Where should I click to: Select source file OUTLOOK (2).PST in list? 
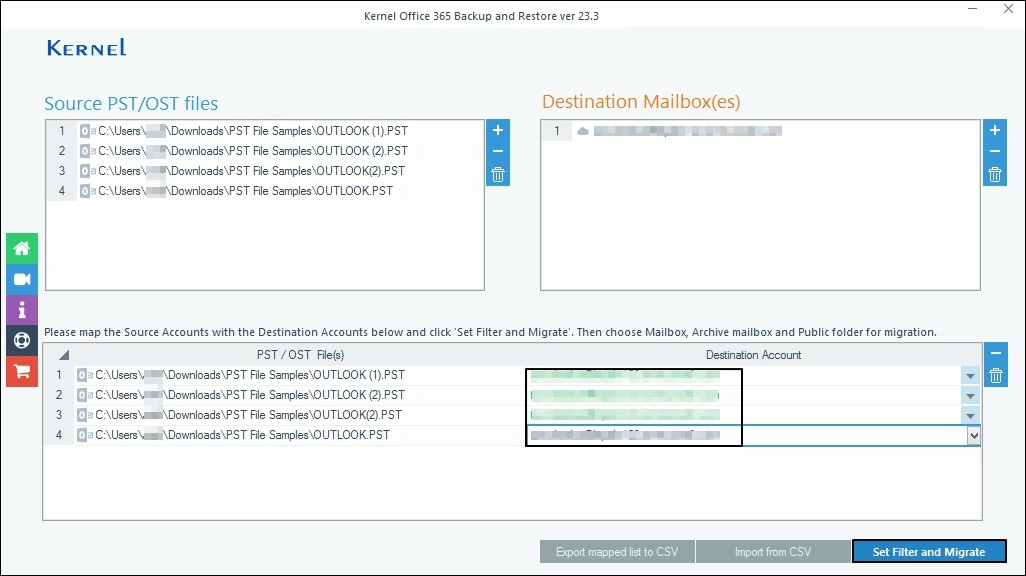click(265, 151)
